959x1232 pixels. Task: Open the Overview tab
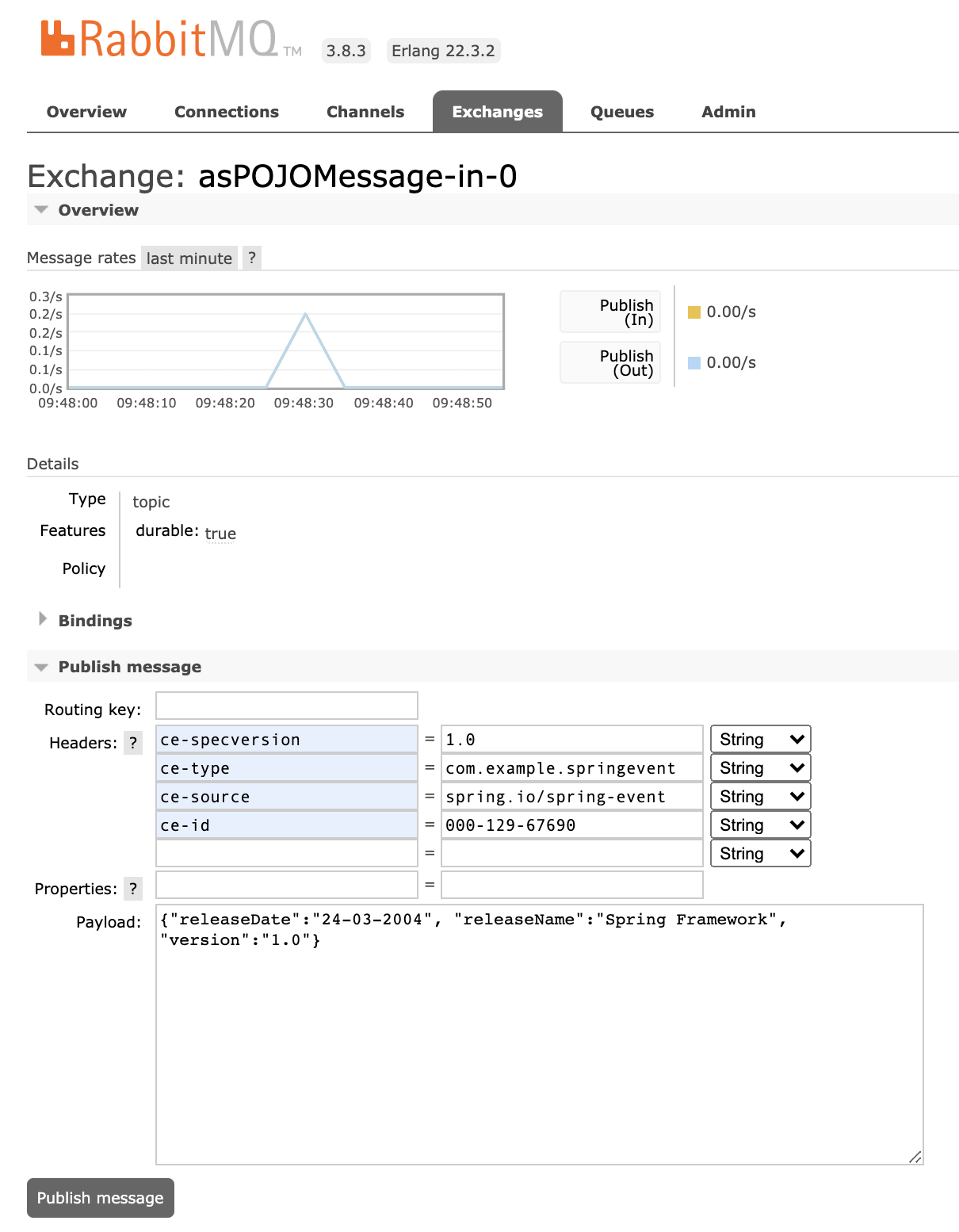coord(86,112)
